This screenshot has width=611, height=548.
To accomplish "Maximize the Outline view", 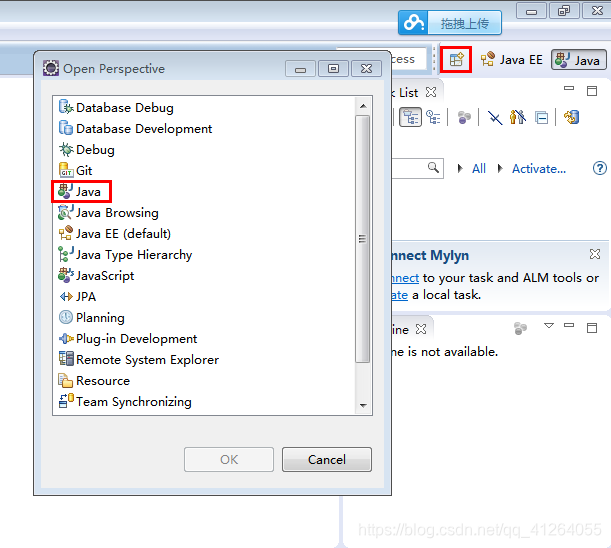I will pos(592,328).
